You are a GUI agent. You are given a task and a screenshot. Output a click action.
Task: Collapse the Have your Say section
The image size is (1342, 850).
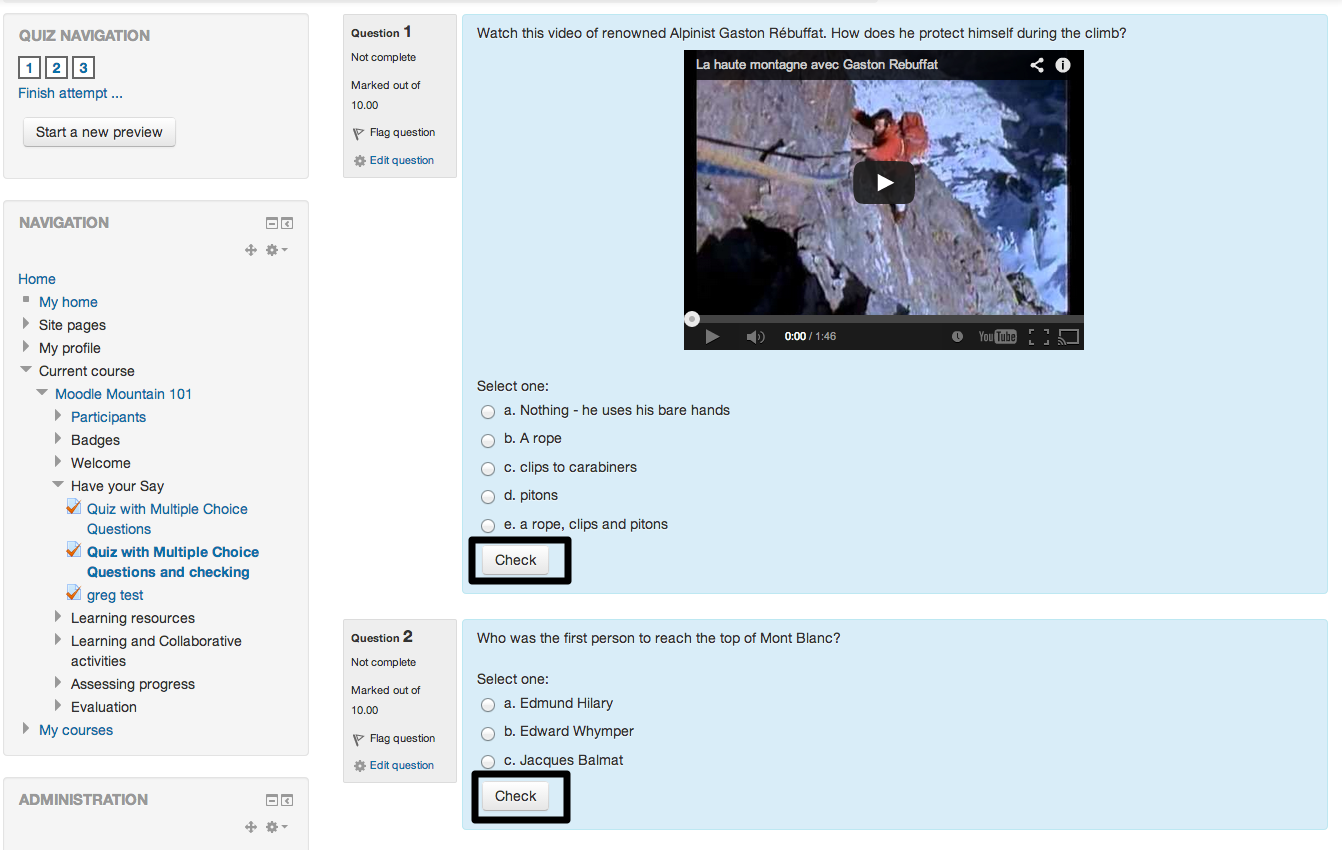click(x=58, y=485)
